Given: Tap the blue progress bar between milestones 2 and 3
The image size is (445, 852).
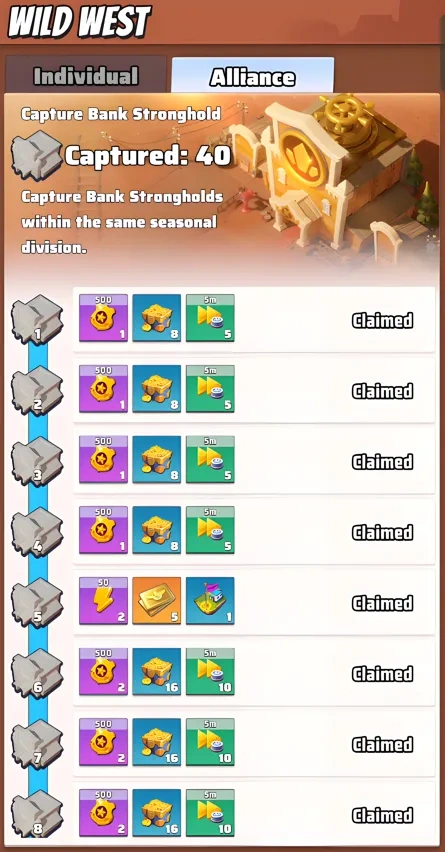Looking at the screenshot, I should 38,426.
